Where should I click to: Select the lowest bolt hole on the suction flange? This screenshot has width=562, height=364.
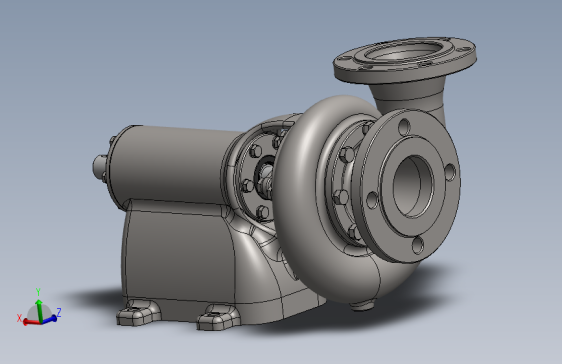418,245
